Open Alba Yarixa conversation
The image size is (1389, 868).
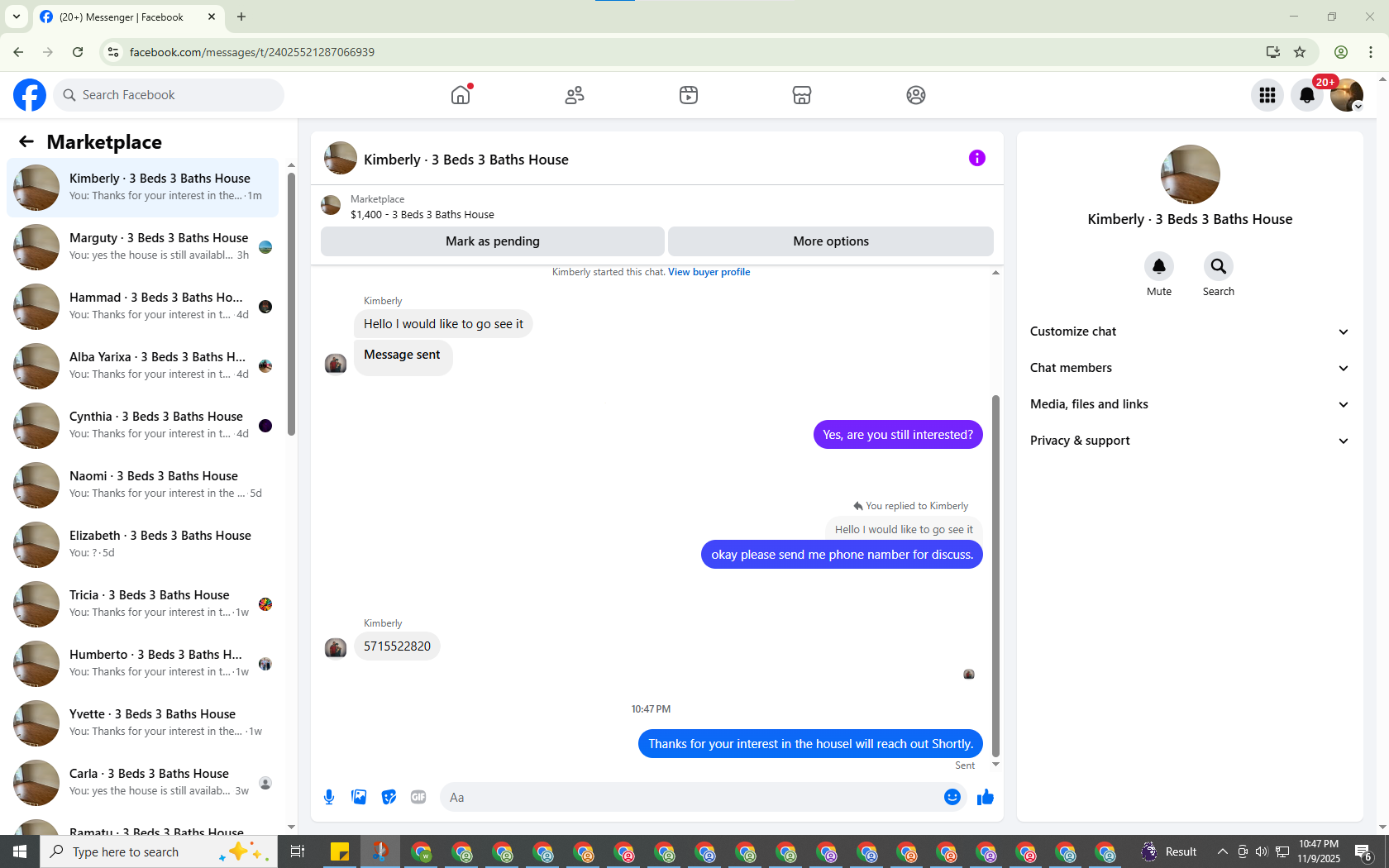click(142, 366)
